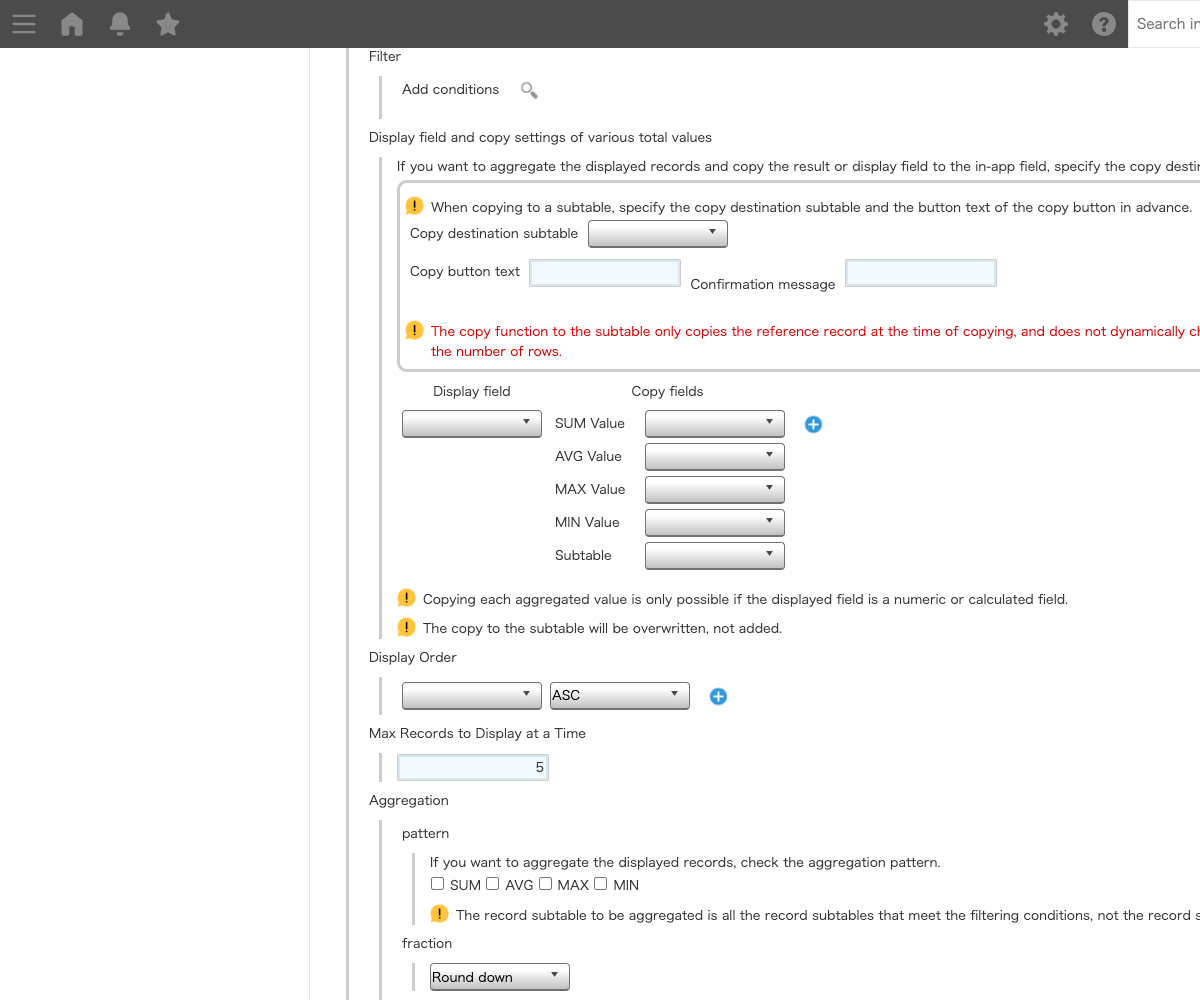Open the SUM Value copy field dropdown
The height and width of the screenshot is (1000, 1200).
(714, 424)
